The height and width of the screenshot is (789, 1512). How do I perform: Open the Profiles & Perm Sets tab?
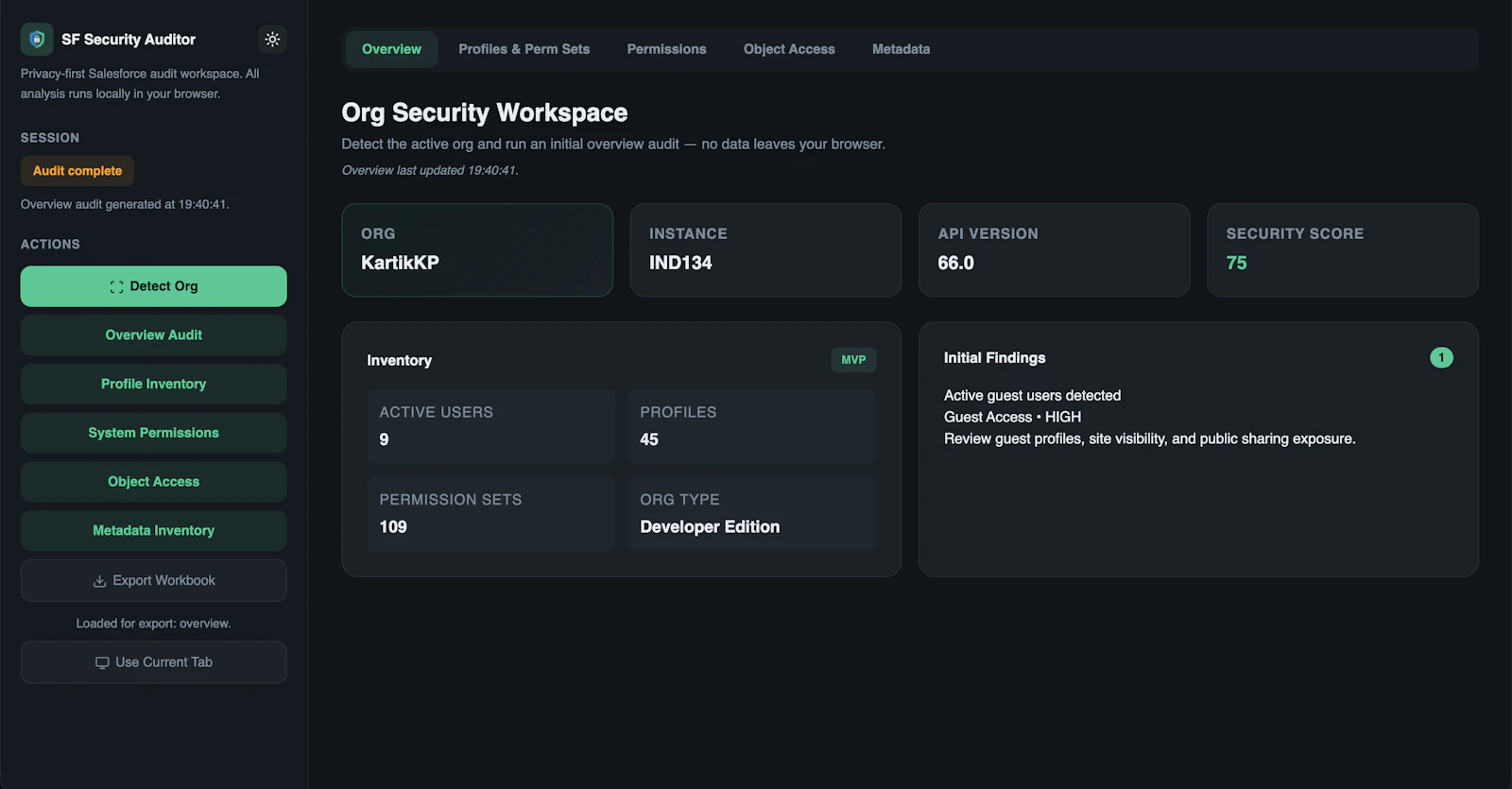click(524, 49)
